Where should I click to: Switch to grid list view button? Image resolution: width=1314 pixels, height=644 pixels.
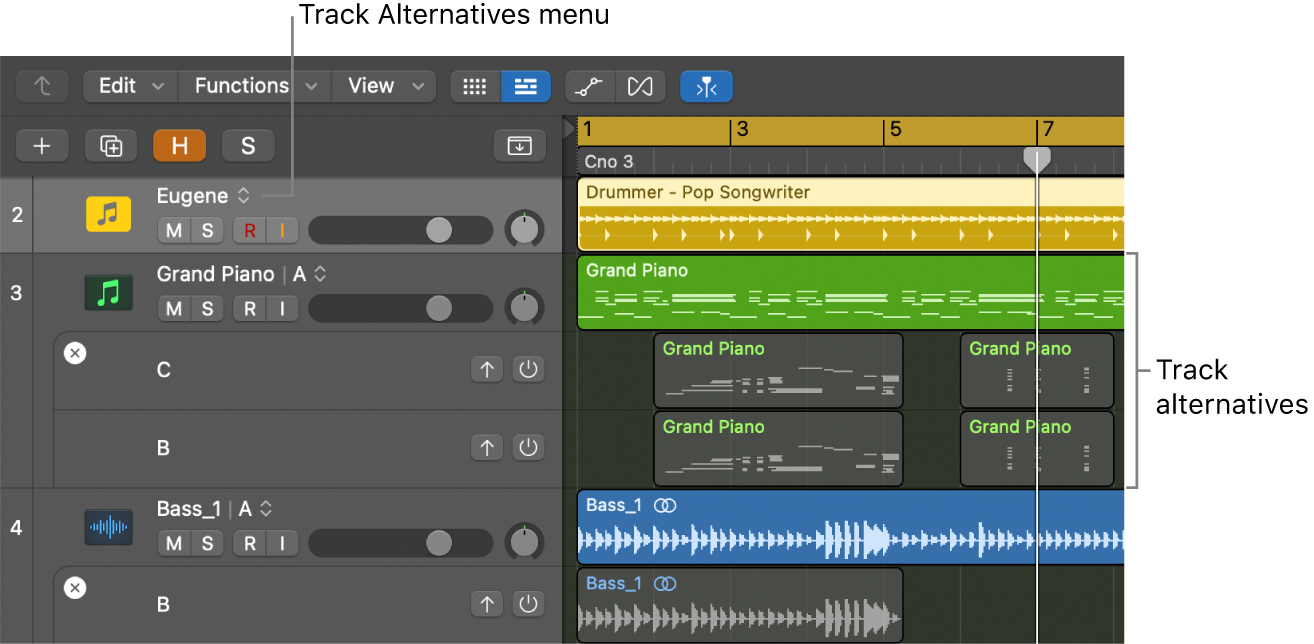(x=475, y=86)
